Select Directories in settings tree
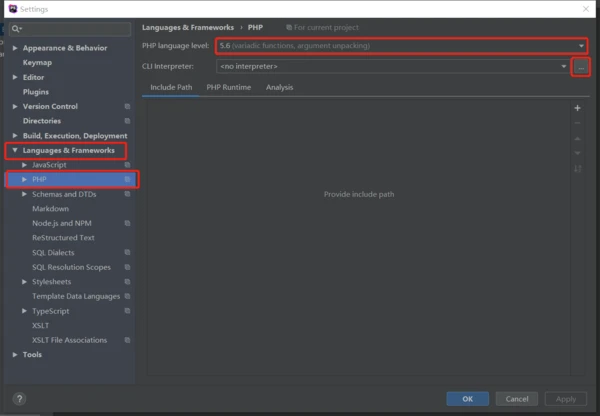Viewport: 600px width, 416px height. 42,121
